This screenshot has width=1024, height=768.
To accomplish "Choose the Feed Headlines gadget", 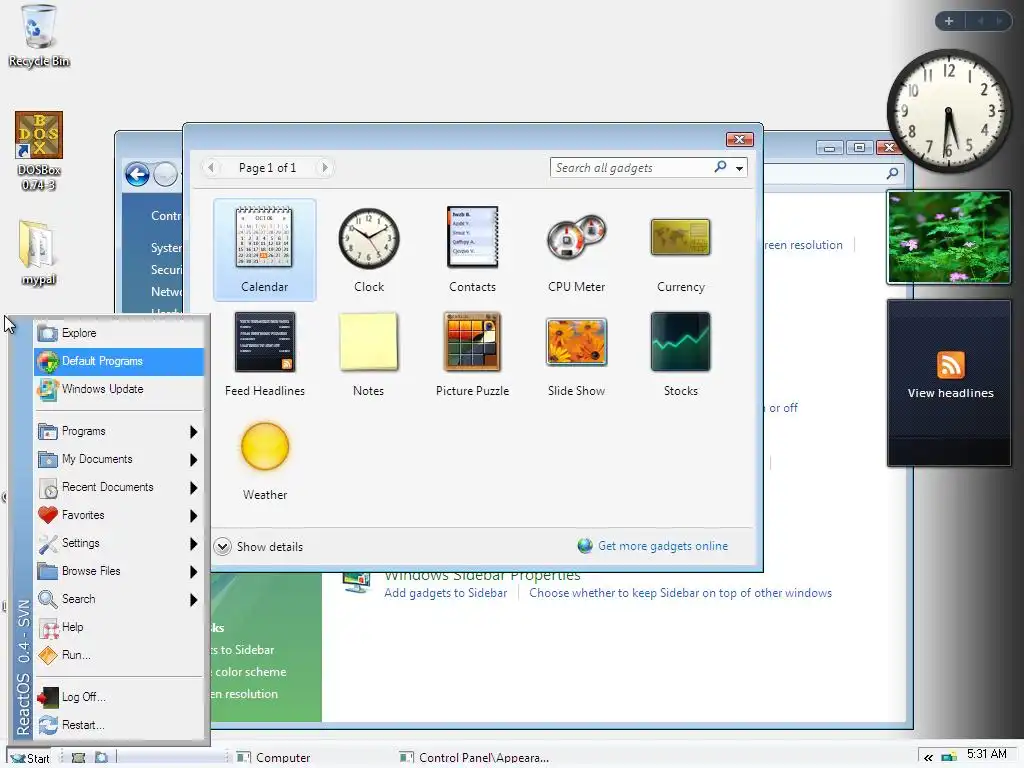I will (x=264, y=354).
